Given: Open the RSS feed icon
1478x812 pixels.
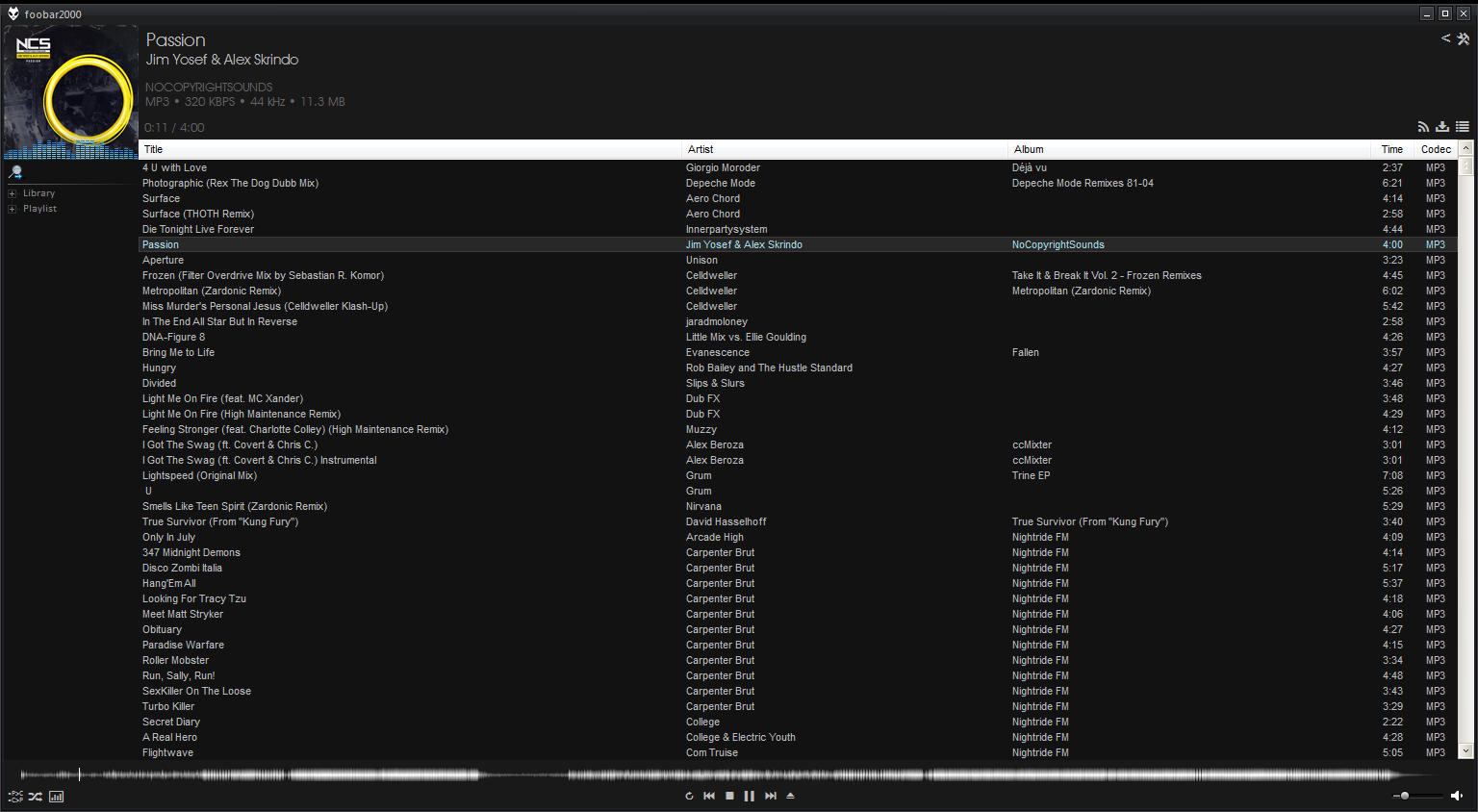Looking at the screenshot, I should (x=1423, y=127).
